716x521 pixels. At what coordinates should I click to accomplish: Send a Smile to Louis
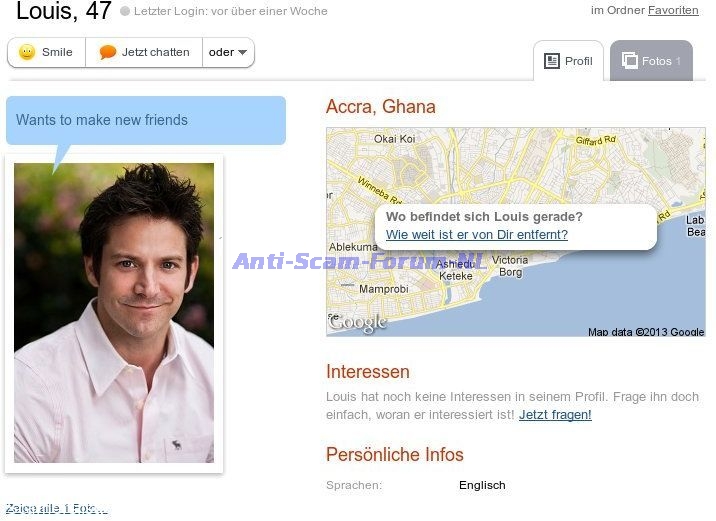pos(47,53)
